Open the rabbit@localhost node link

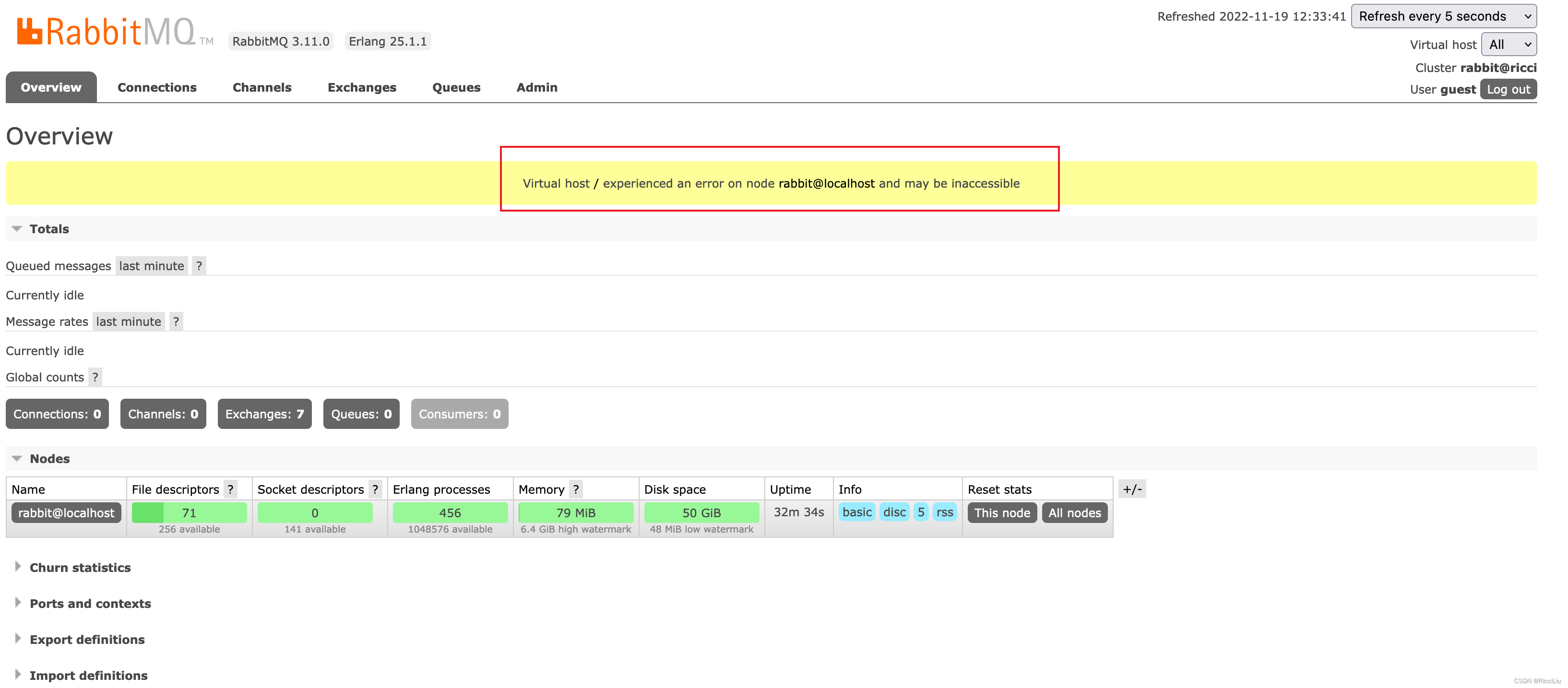tap(66, 513)
